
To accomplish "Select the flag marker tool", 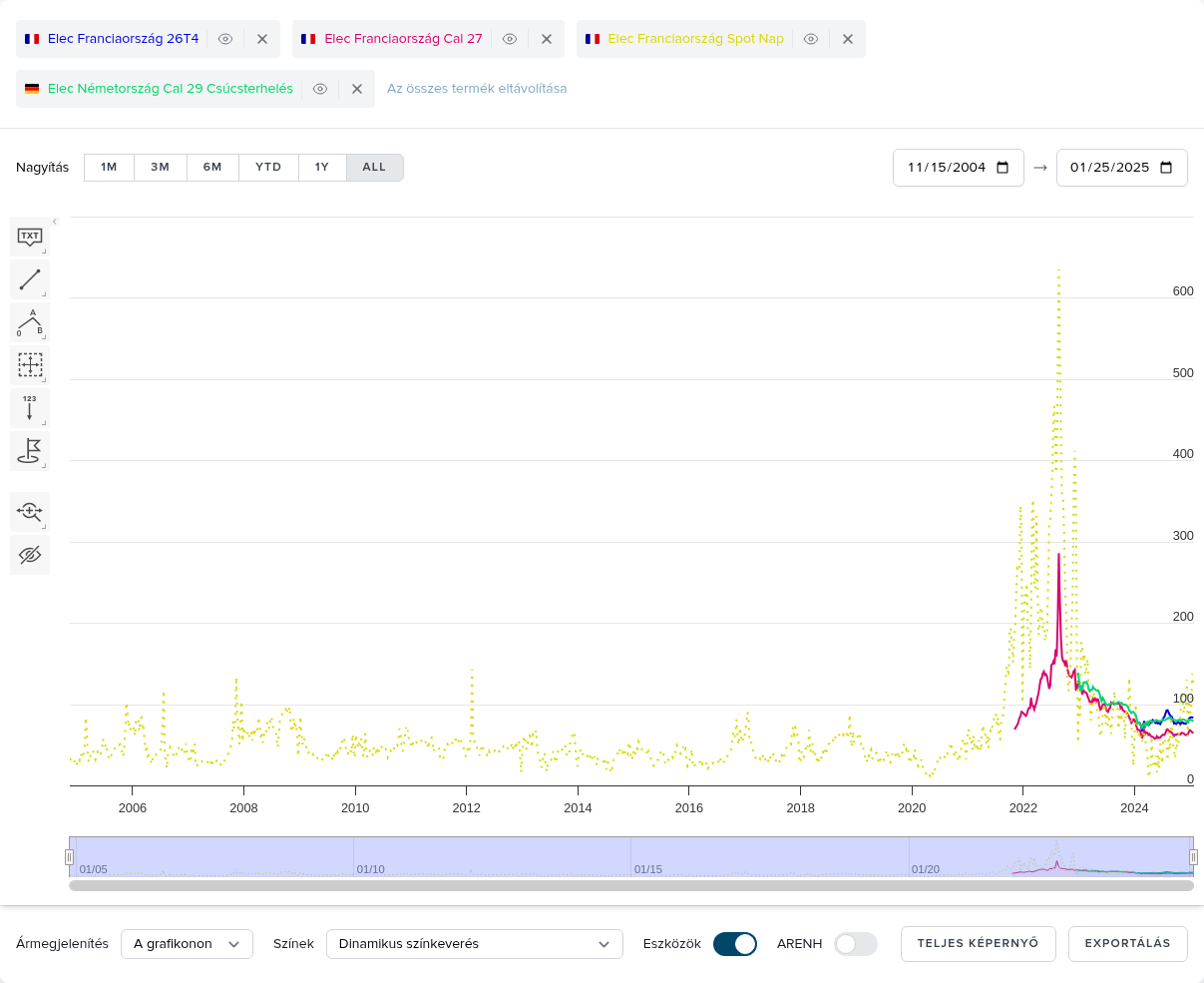I will tap(30, 451).
